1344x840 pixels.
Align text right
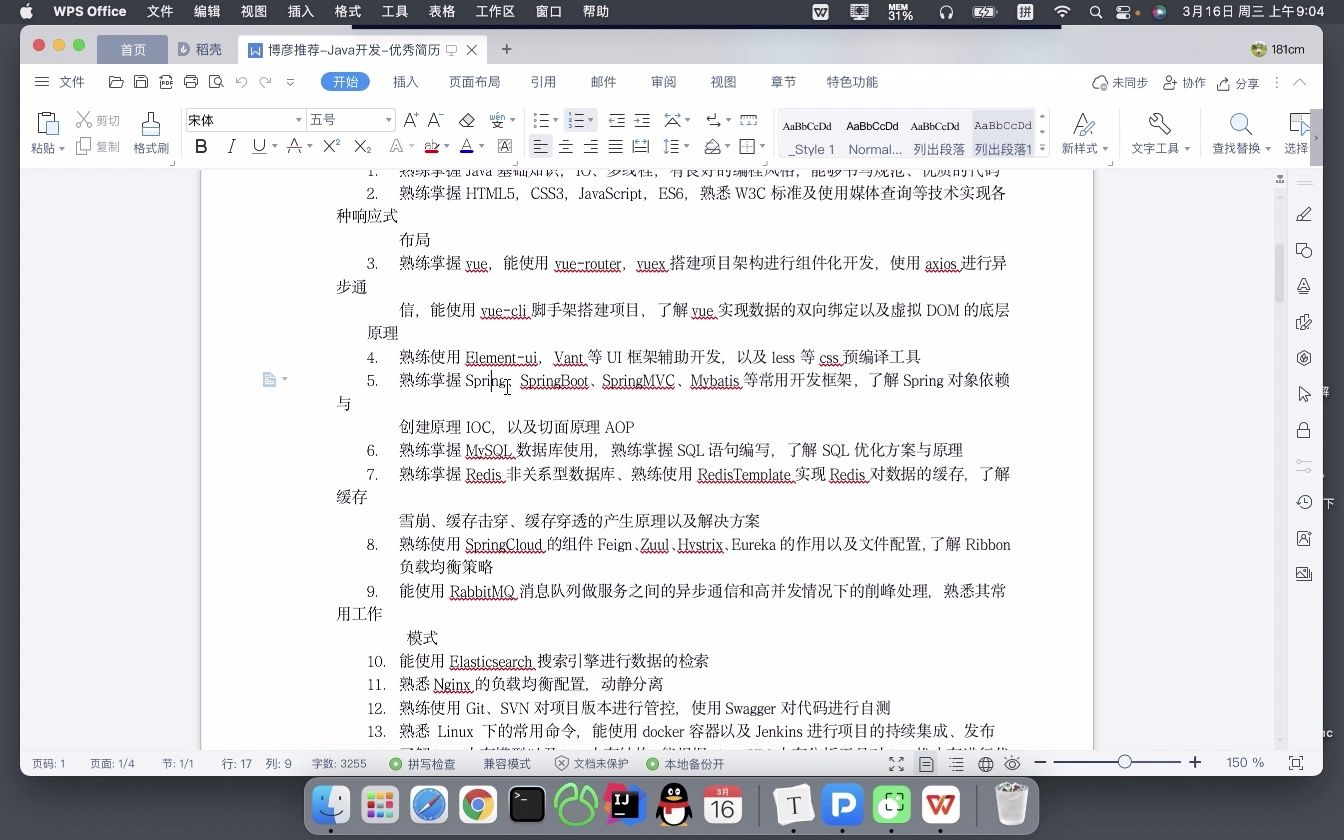[591, 147]
